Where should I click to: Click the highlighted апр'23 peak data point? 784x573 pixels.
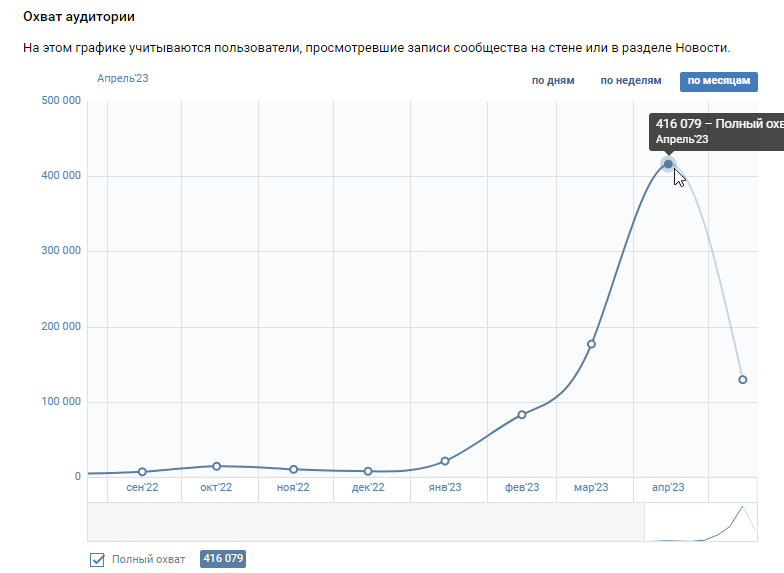coord(668,164)
